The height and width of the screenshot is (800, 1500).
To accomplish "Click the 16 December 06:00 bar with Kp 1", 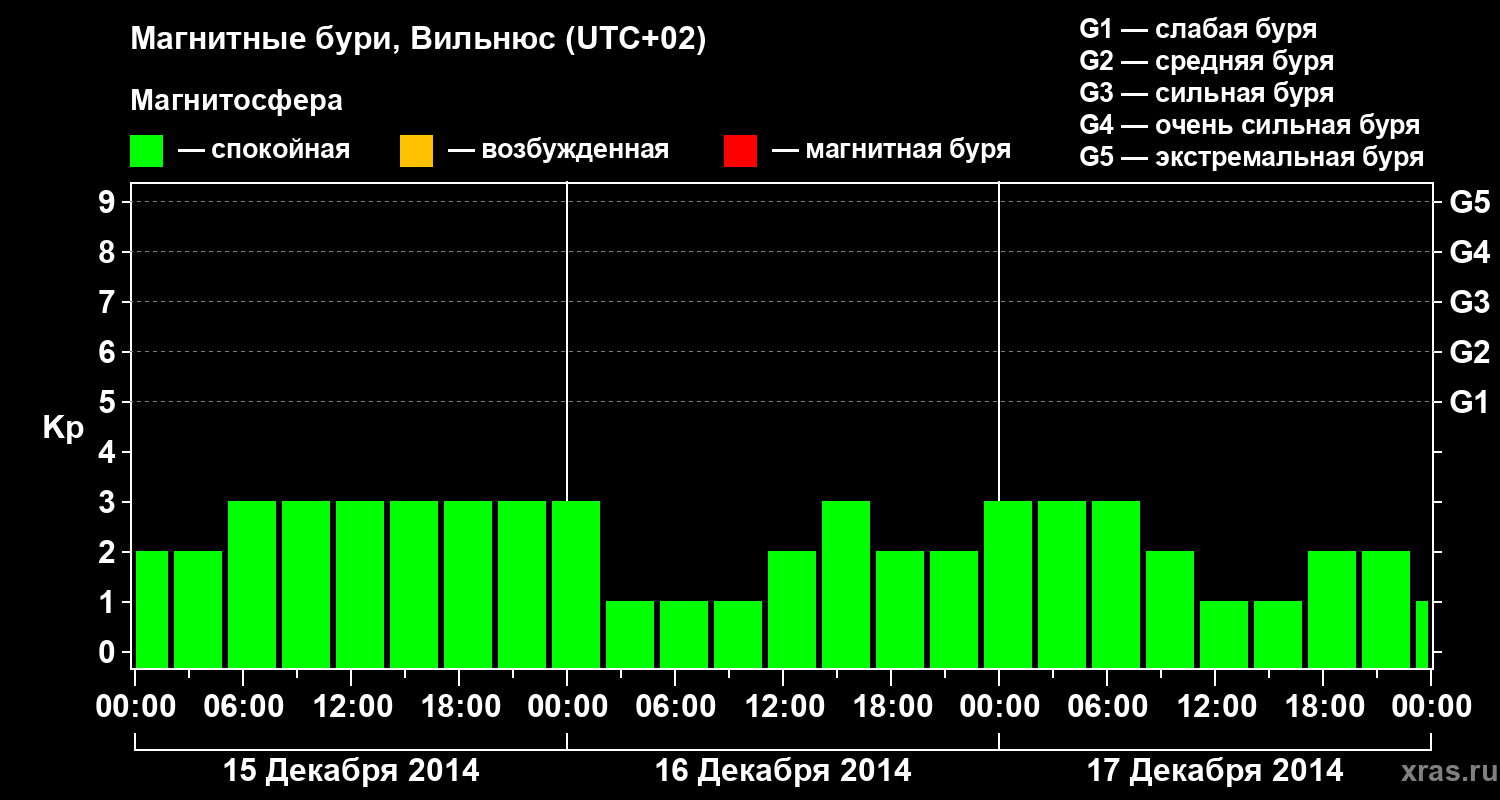I will pyautogui.click(x=684, y=634).
